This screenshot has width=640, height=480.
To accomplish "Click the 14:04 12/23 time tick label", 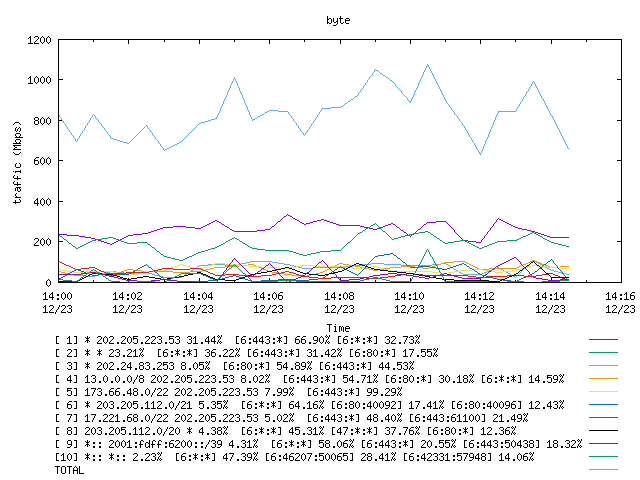I will pyautogui.click(x=198, y=302).
